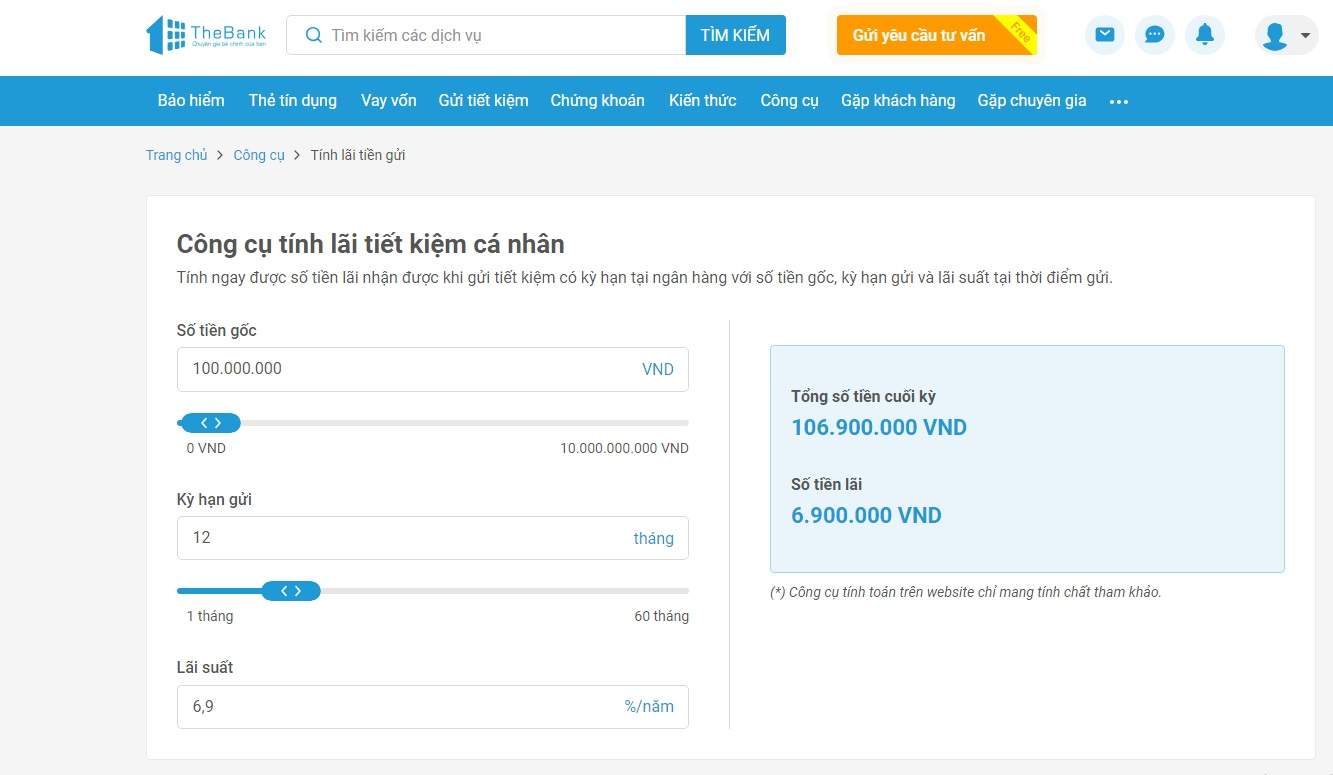Click the 1 tháng minimum label
The width and height of the screenshot is (1333, 775).
209,616
